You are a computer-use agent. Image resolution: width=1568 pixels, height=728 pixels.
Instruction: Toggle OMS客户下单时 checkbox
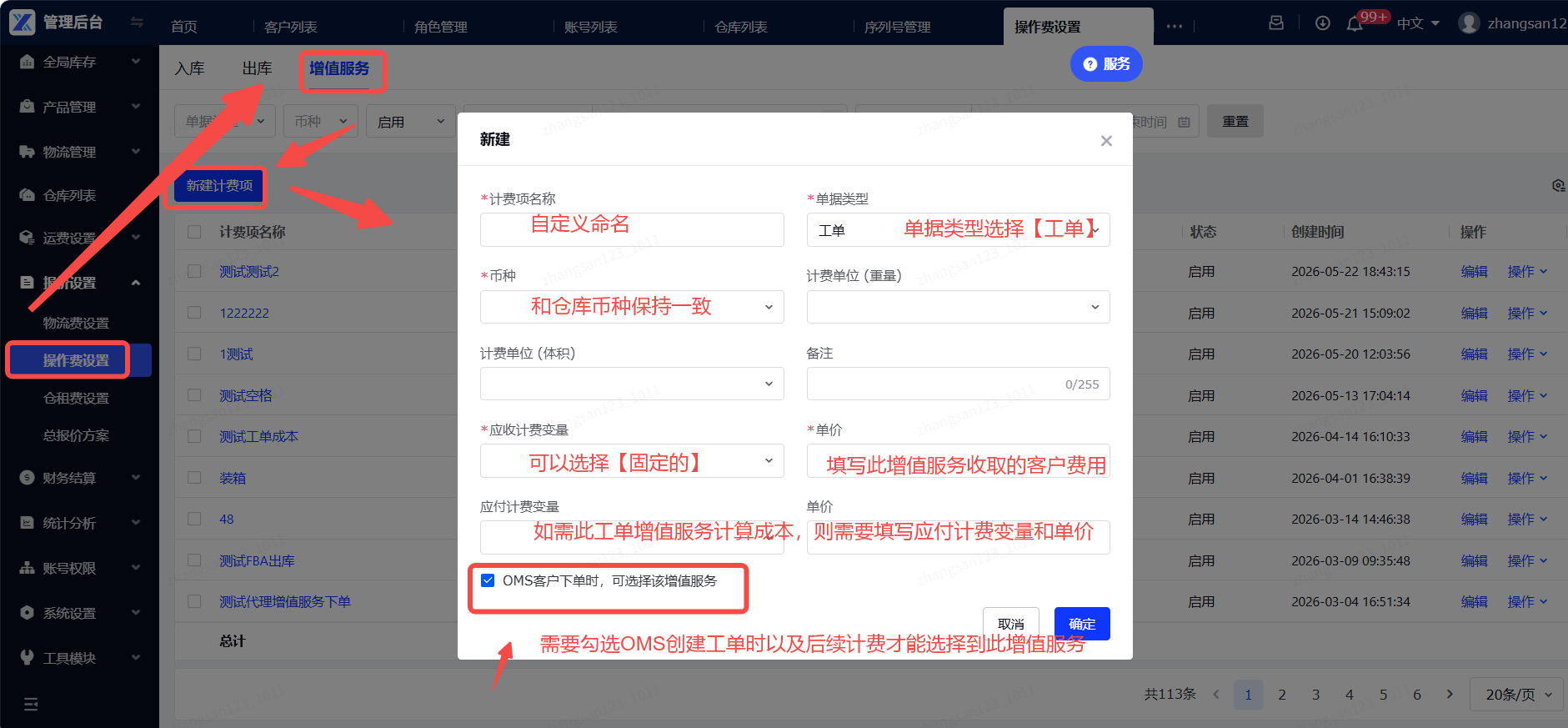pyautogui.click(x=488, y=580)
